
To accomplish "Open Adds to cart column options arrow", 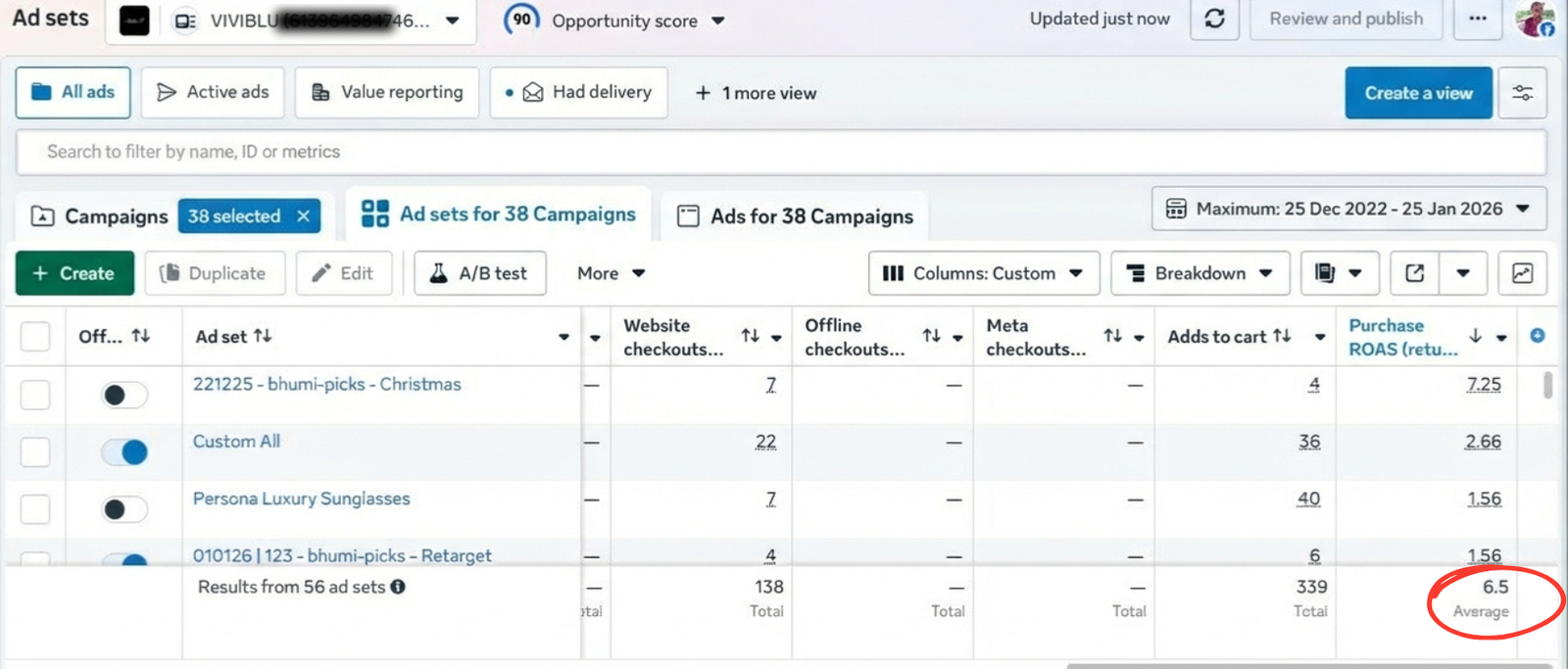I will [x=1320, y=337].
